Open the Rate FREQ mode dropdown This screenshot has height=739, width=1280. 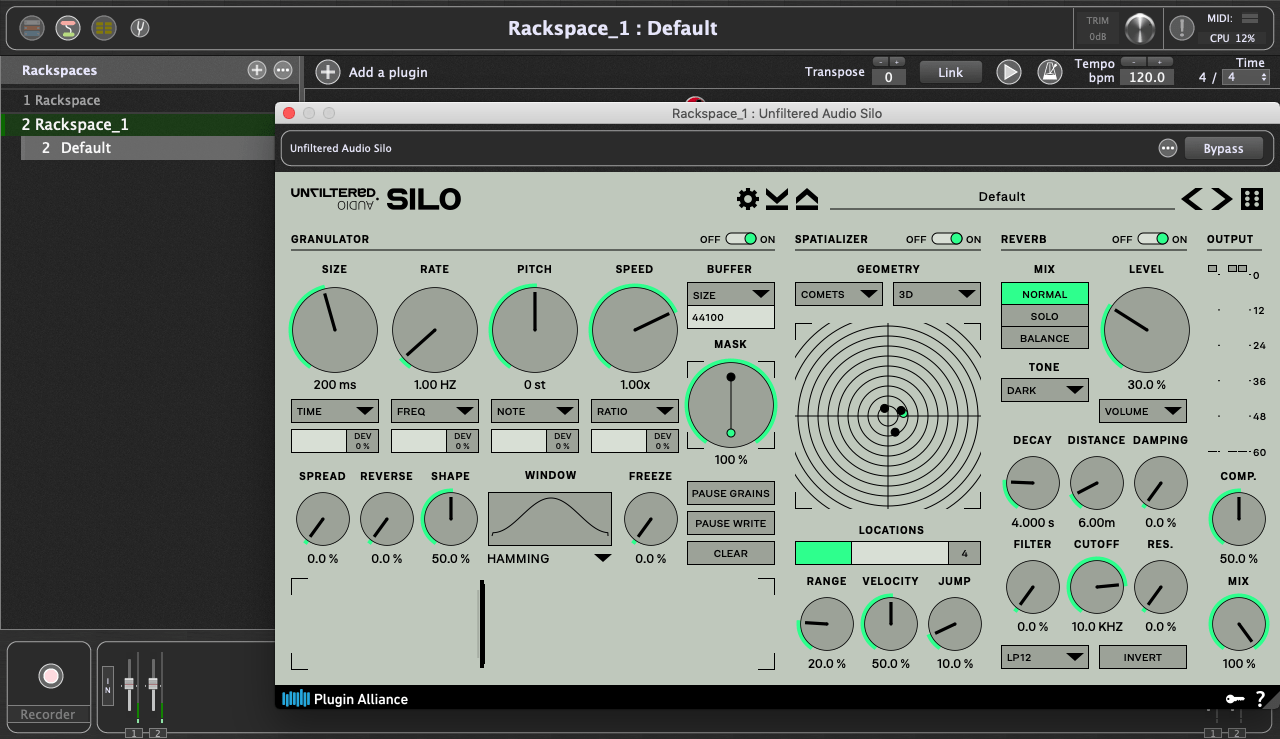[435, 411]
